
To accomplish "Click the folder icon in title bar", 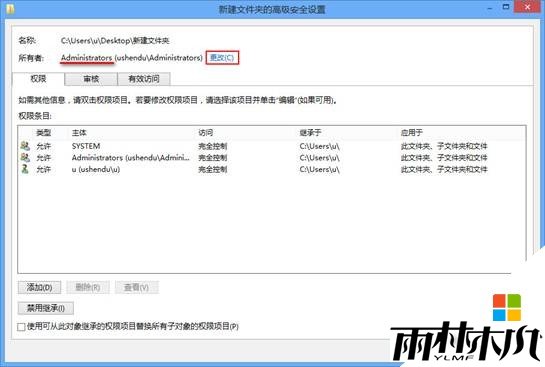I will 10,9.
